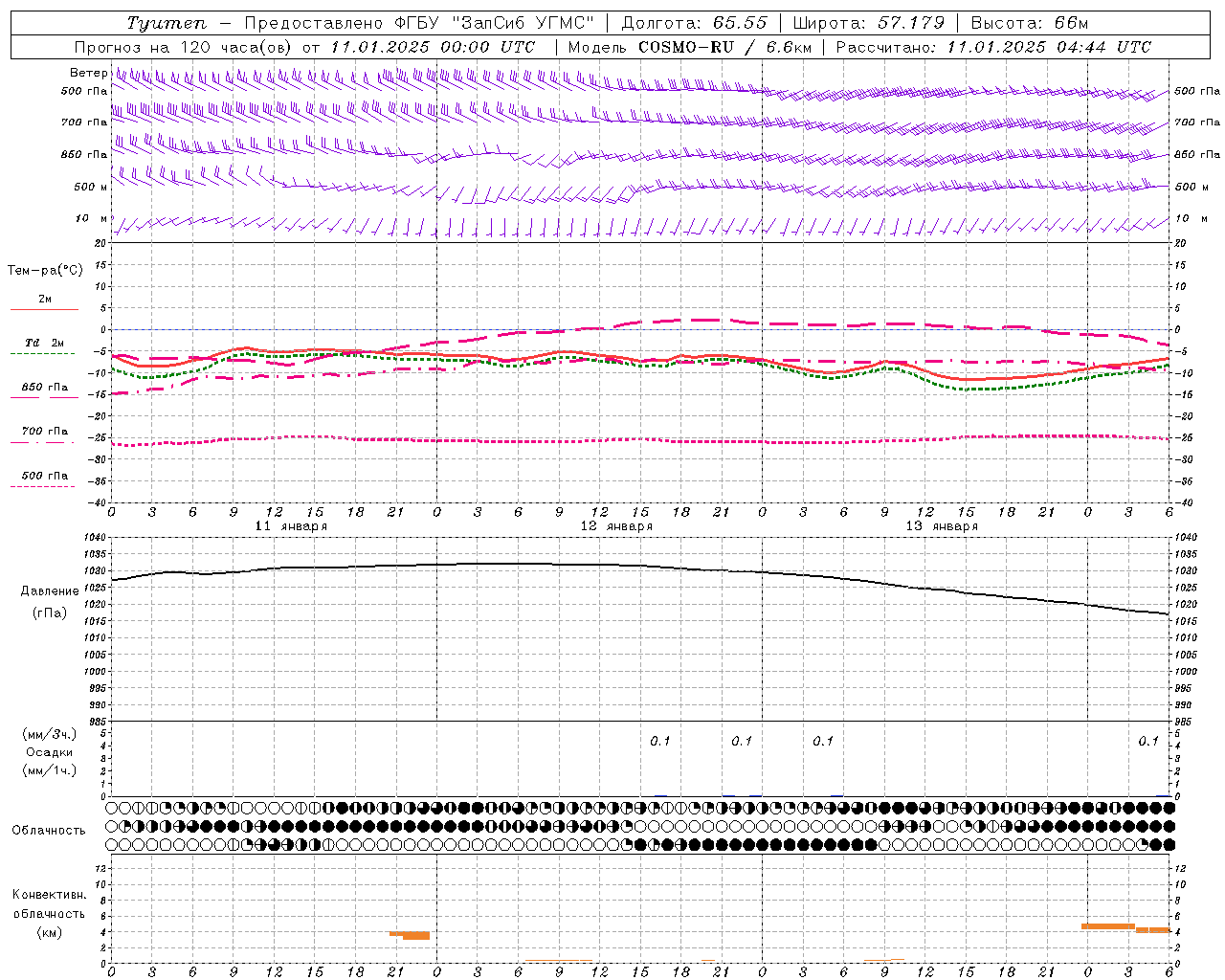Select the "Давление" pressure label
1225x980 pixels.
click(x=50, y=591)
